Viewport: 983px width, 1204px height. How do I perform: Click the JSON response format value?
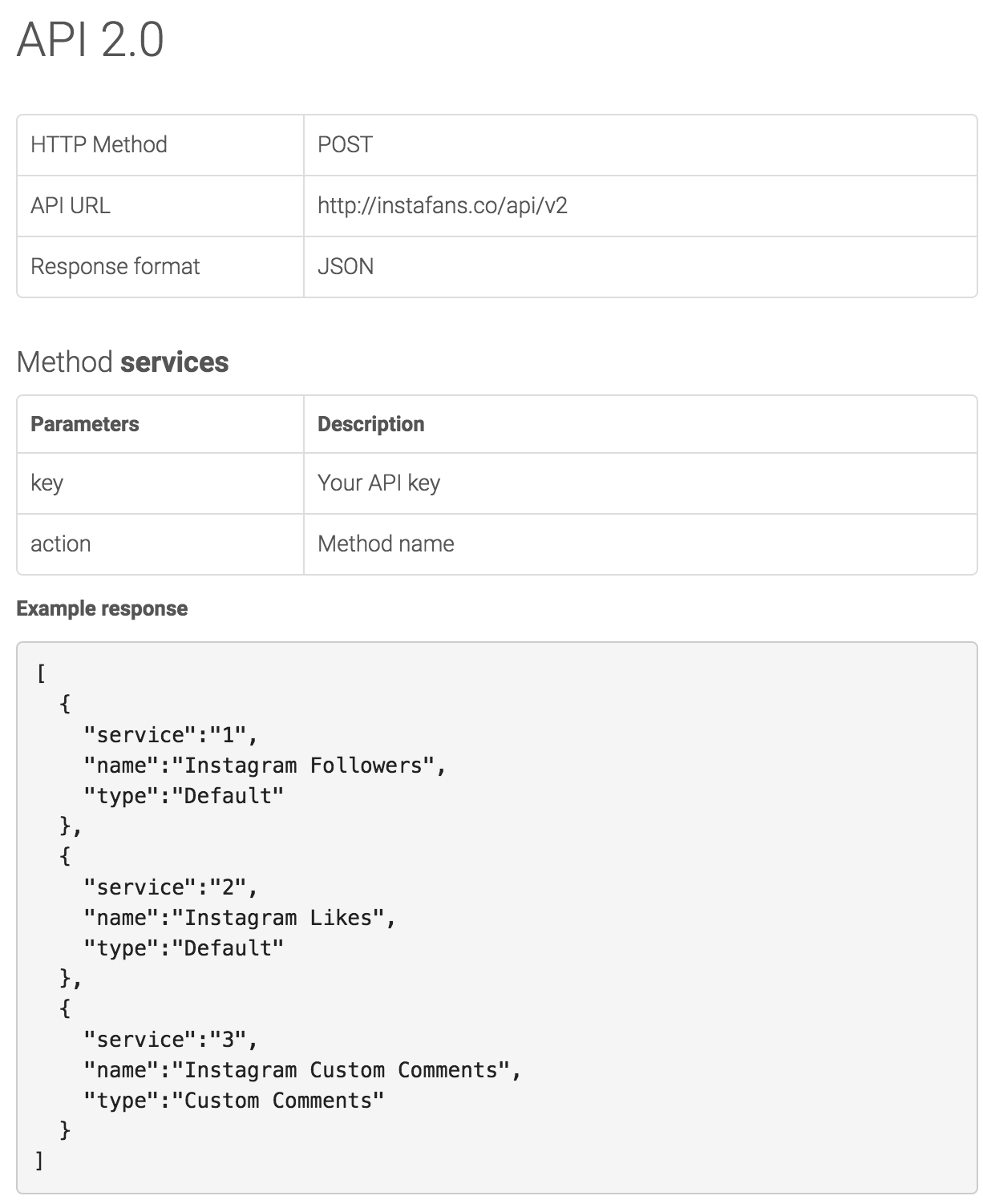point(346,267)
